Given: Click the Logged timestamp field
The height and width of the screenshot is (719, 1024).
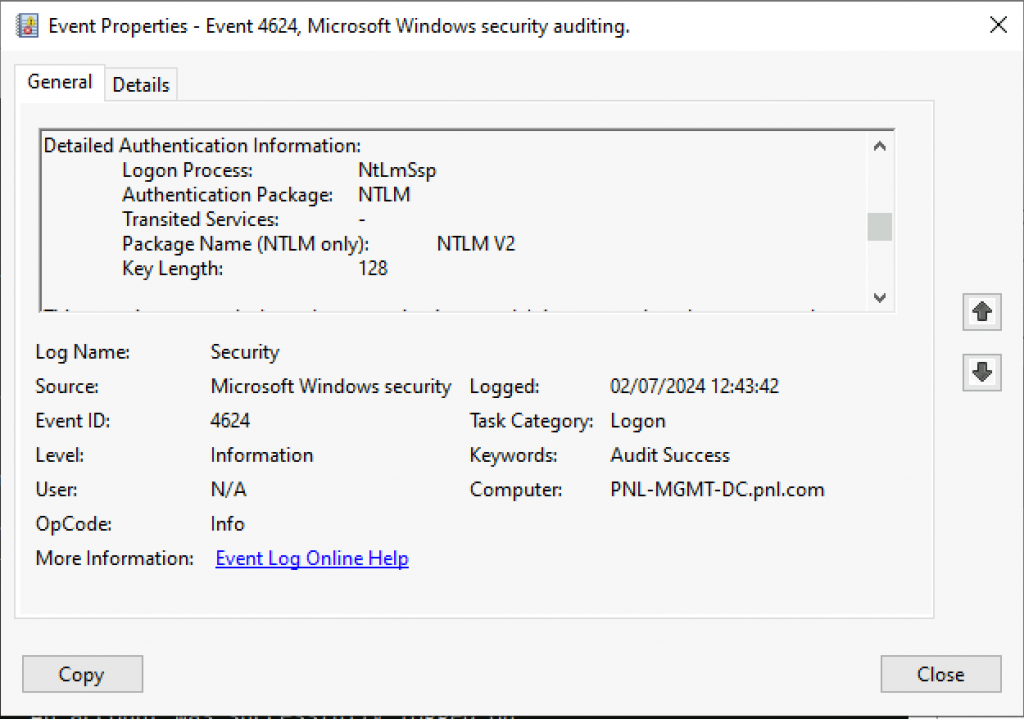Looking at the screenshot, I should click(694, 386).
